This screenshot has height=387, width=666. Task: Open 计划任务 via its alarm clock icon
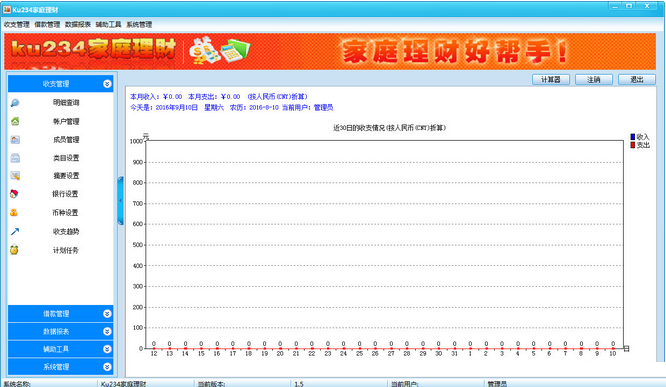pos(14,250)
